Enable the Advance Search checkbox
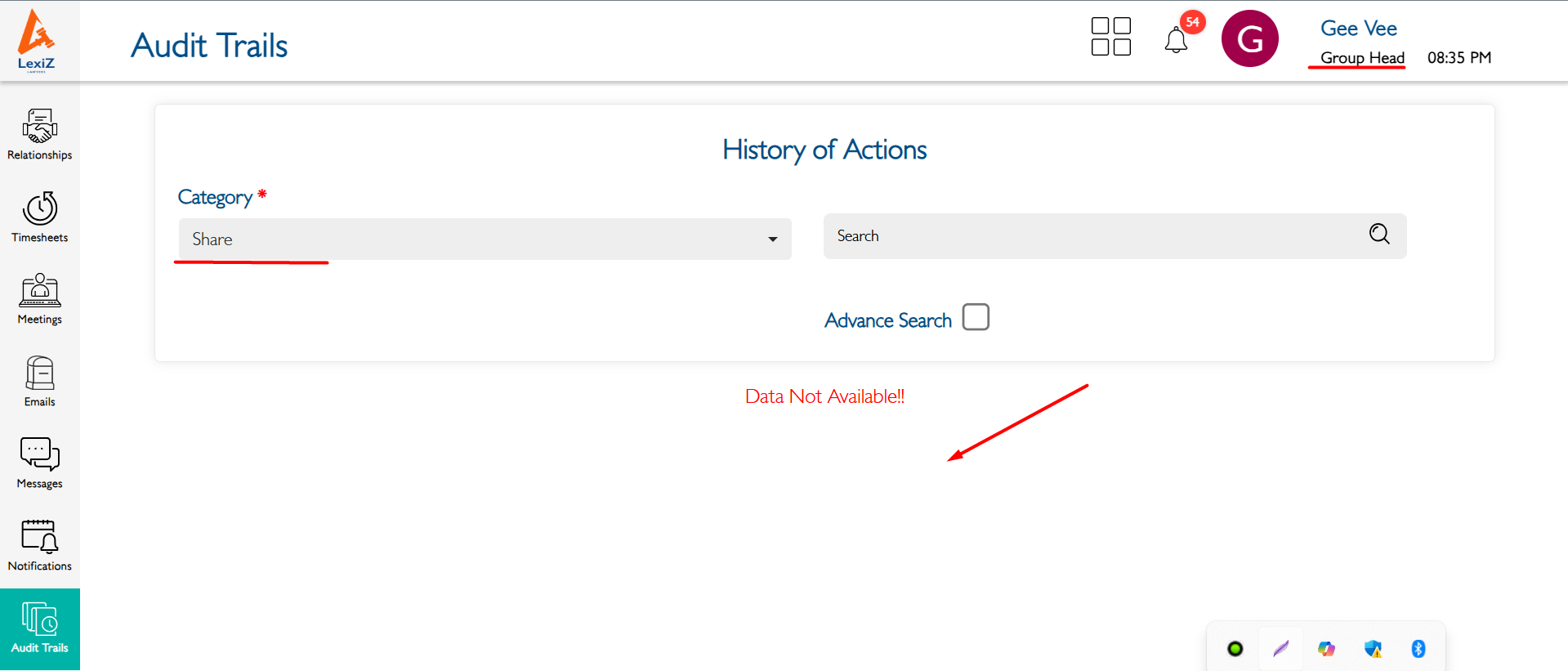Viewport: 1568px width, 671px height. [x=976, y=317]
